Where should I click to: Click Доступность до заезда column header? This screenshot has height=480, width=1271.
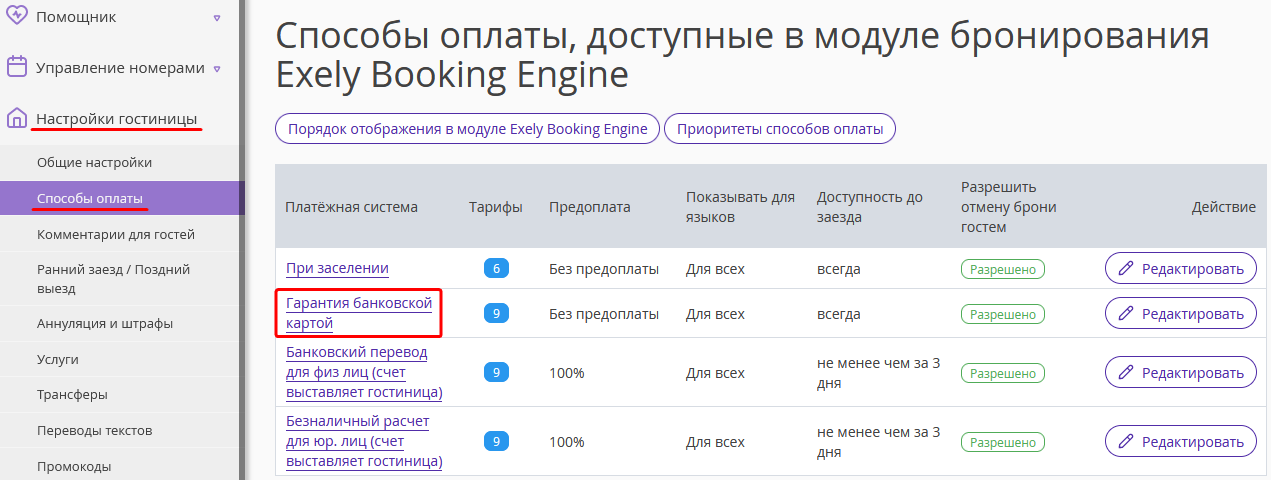[x=869, y=207]
